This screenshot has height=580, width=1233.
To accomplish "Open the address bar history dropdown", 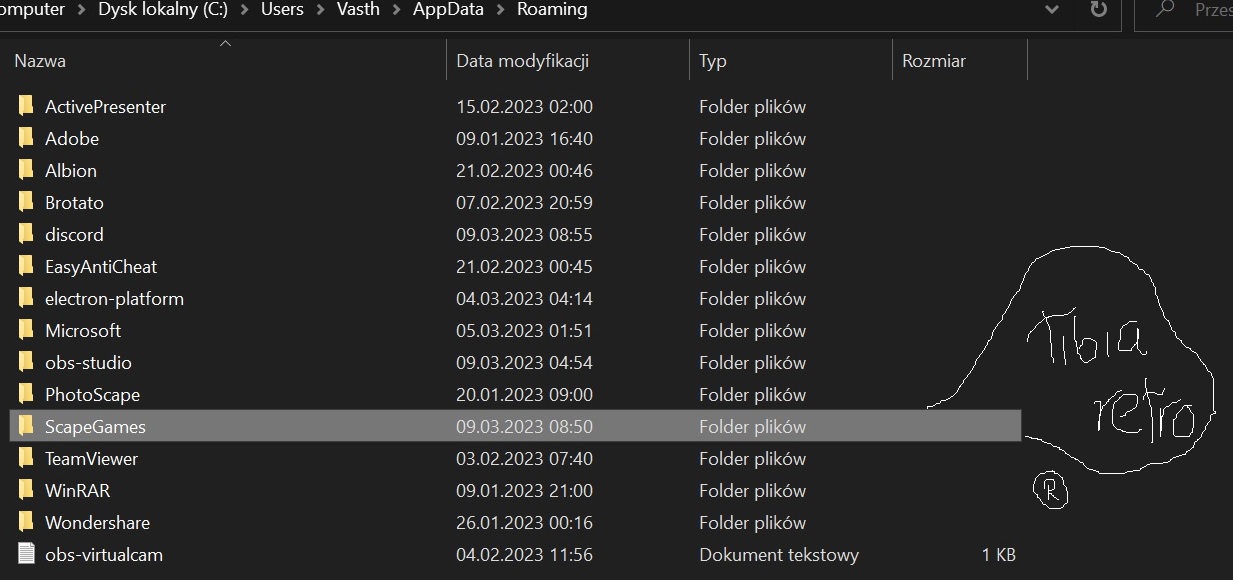I will [x=1051, y=10].
